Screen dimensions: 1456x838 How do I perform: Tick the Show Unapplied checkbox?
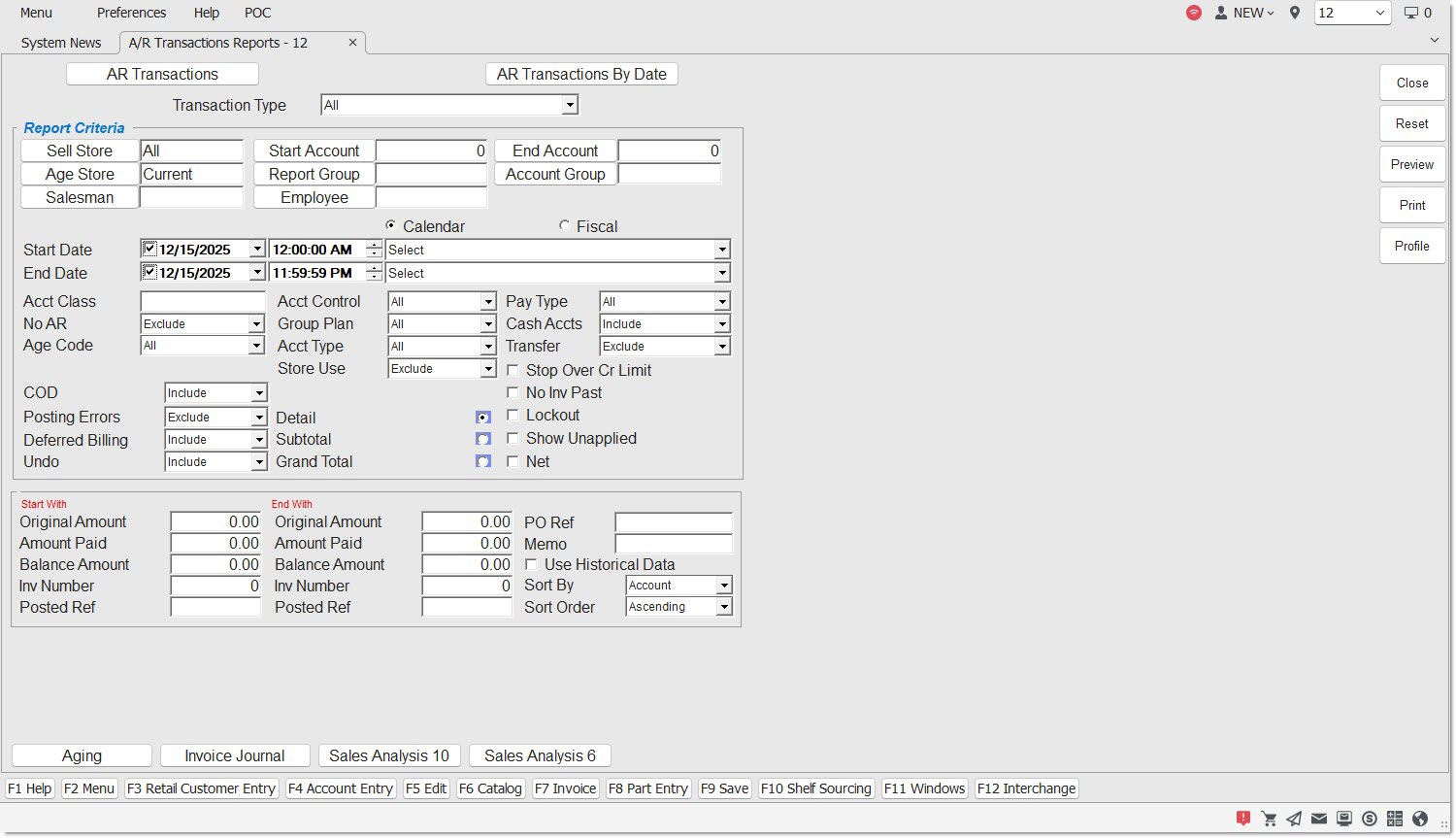point(513,438)
